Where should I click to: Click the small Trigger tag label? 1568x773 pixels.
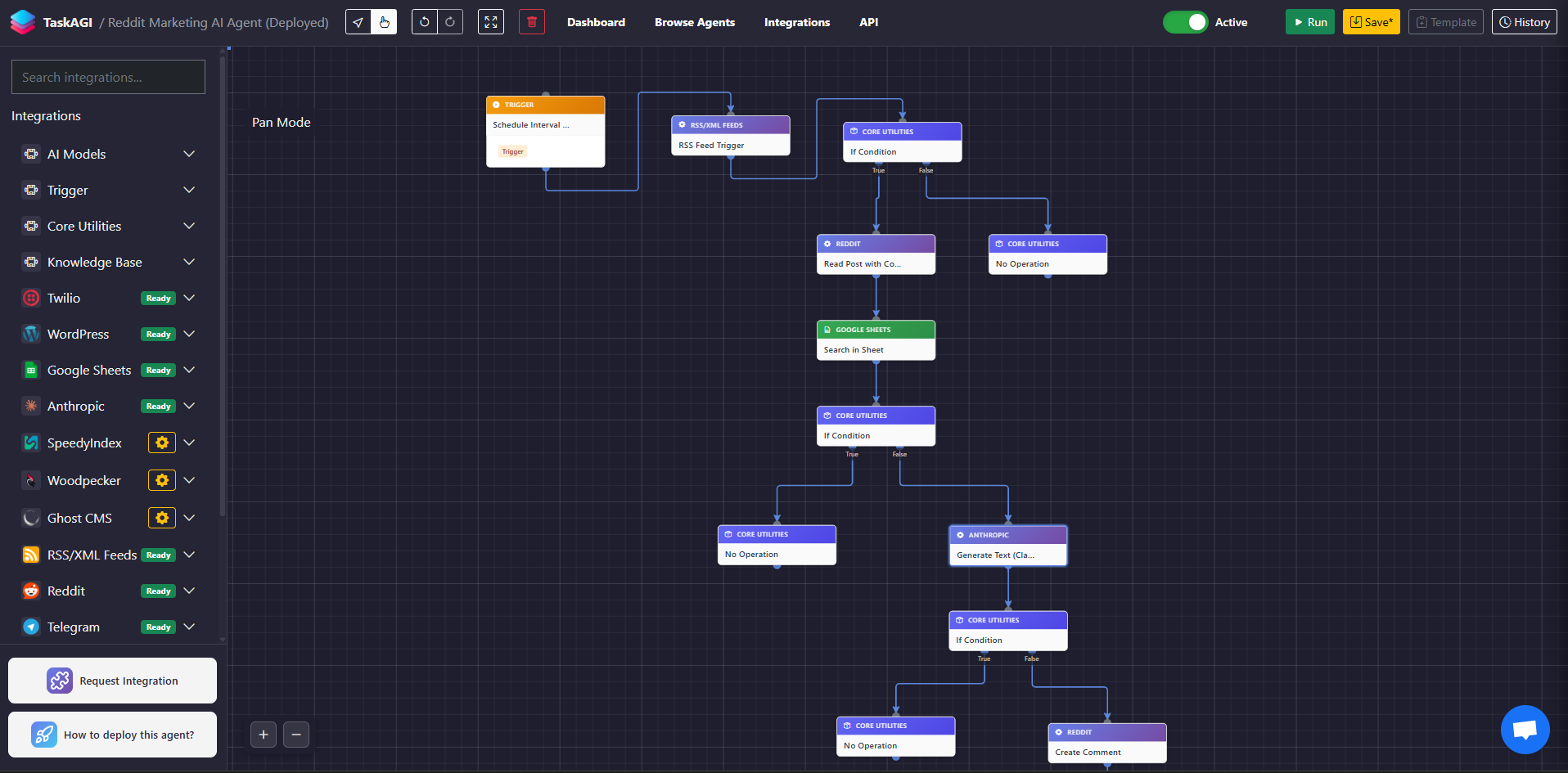point(513,151)
